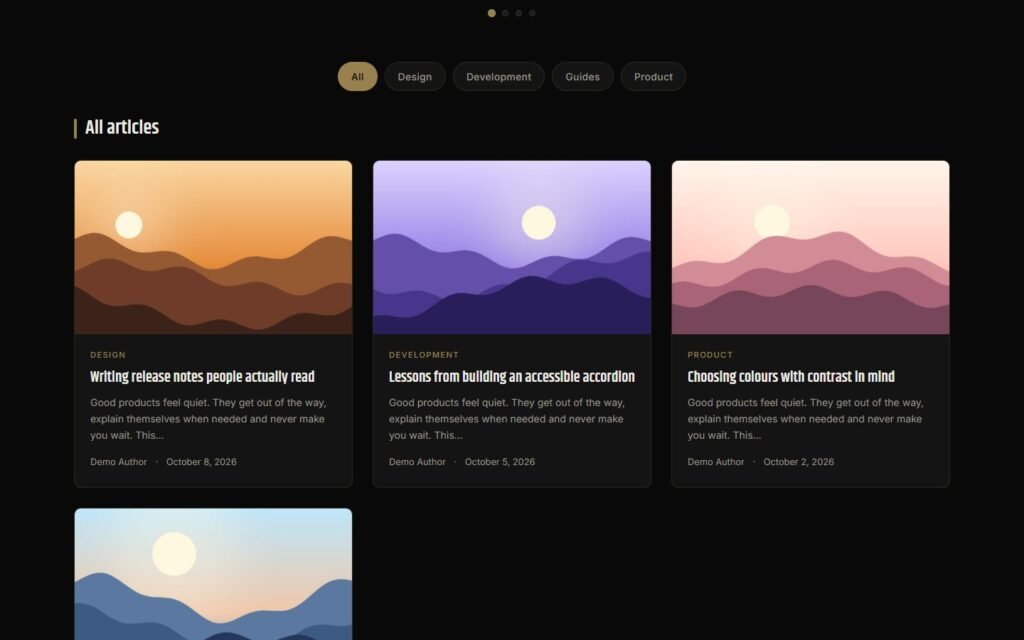
Task: Click the DESIGN category label
Action: click(x=108, y=355)
